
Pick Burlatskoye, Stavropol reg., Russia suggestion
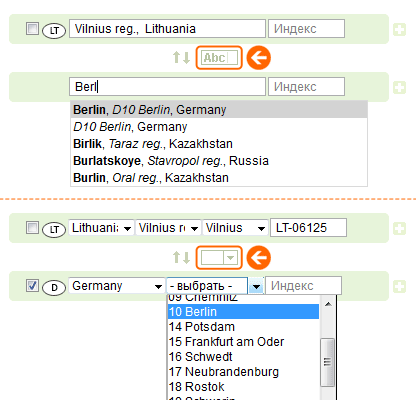click(x=219, y=161)
